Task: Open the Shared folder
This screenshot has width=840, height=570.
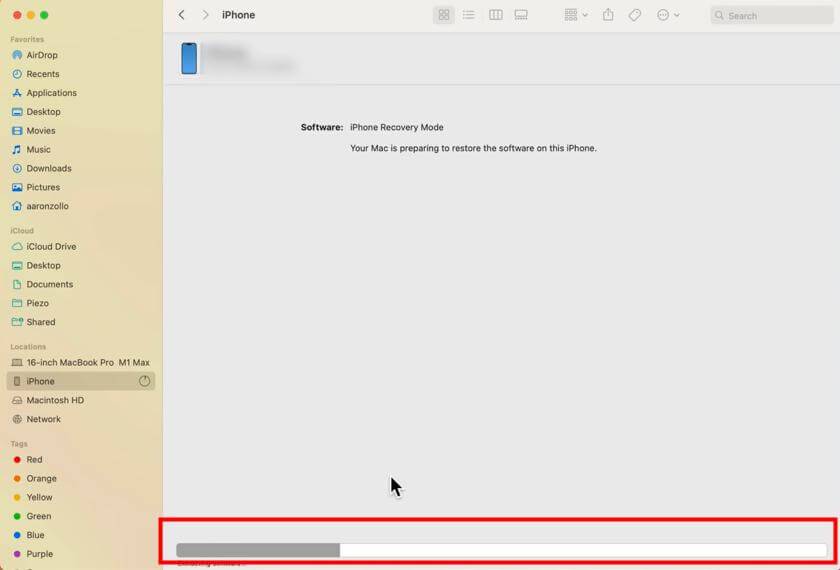Action: 80,322
